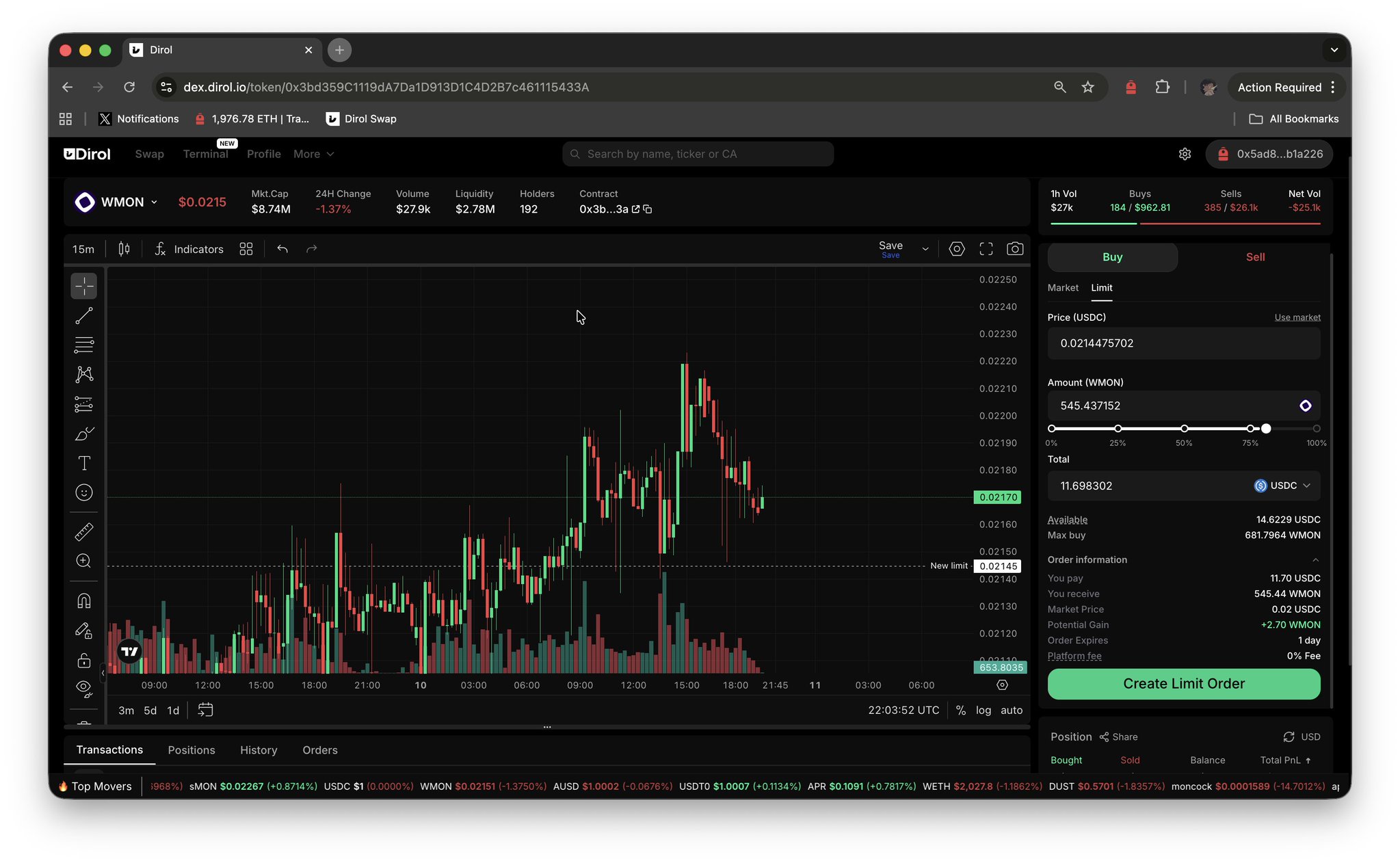Select the text annotation tool
1400x863 pixels.
[83, 463]
